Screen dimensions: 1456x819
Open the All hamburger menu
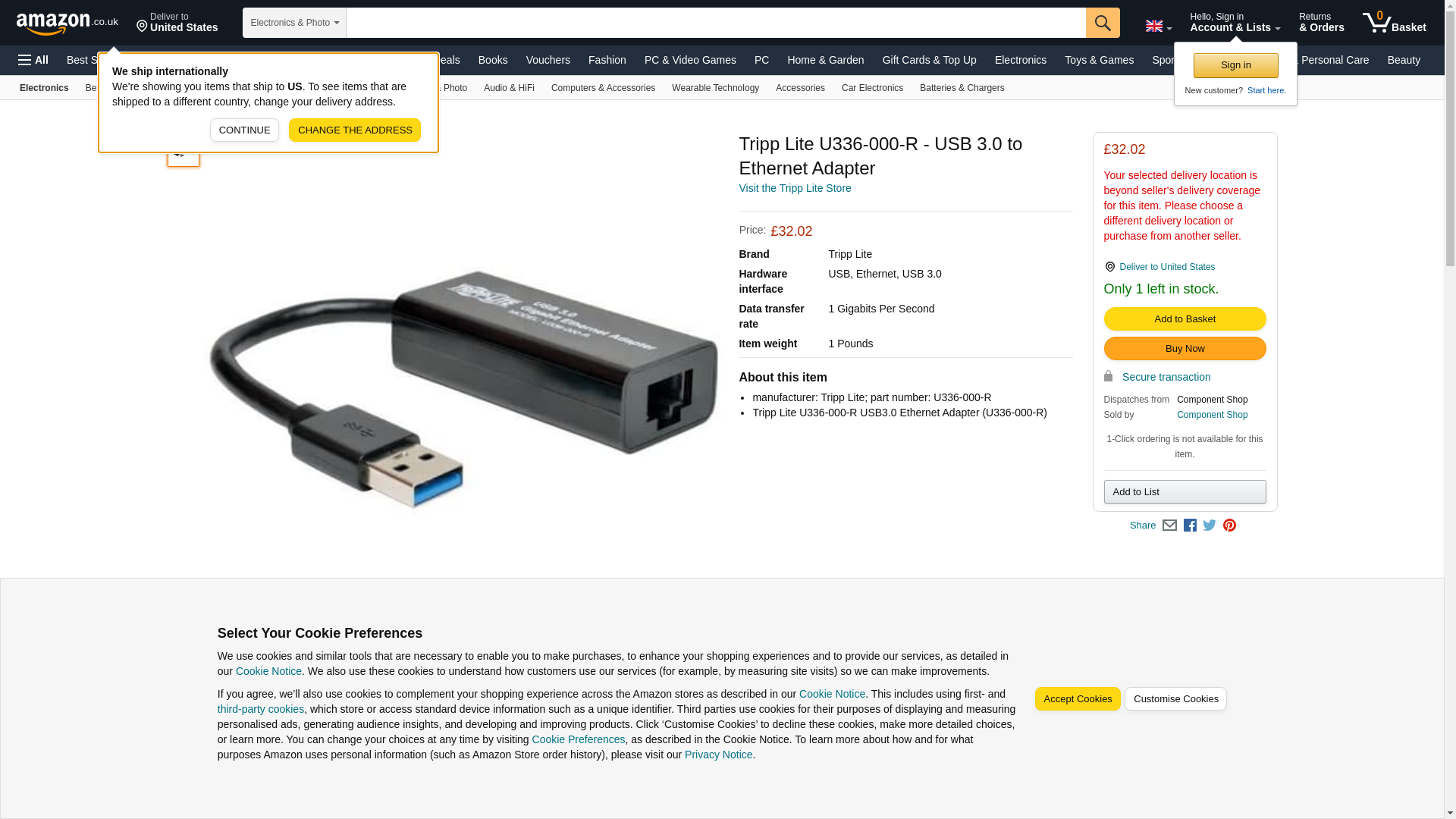click(x=33, y=60)
